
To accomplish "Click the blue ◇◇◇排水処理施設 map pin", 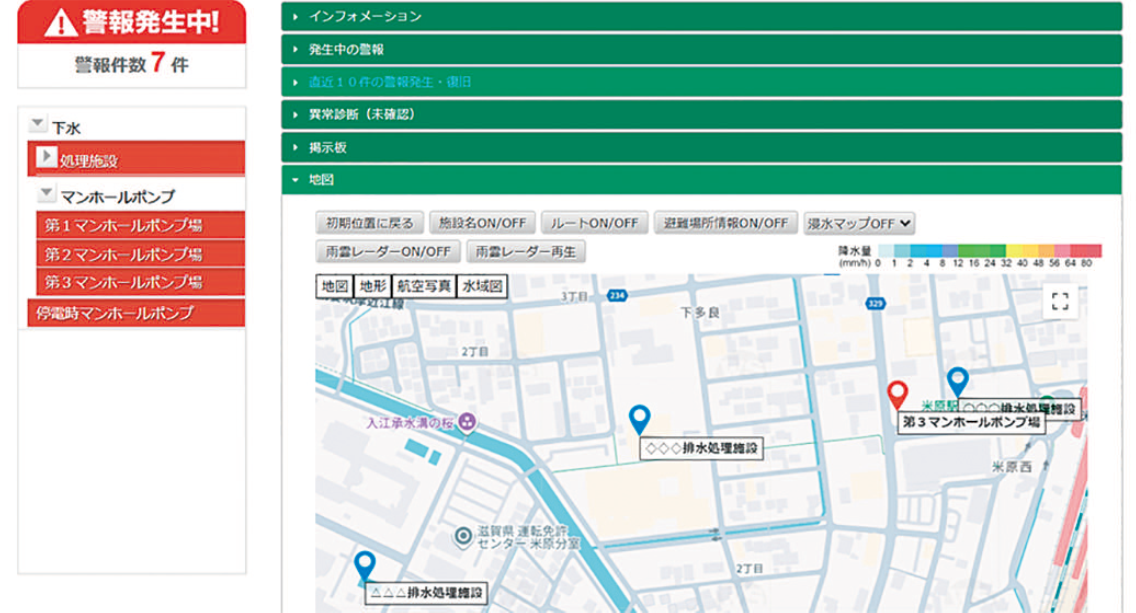I will (x=640, y=420).
